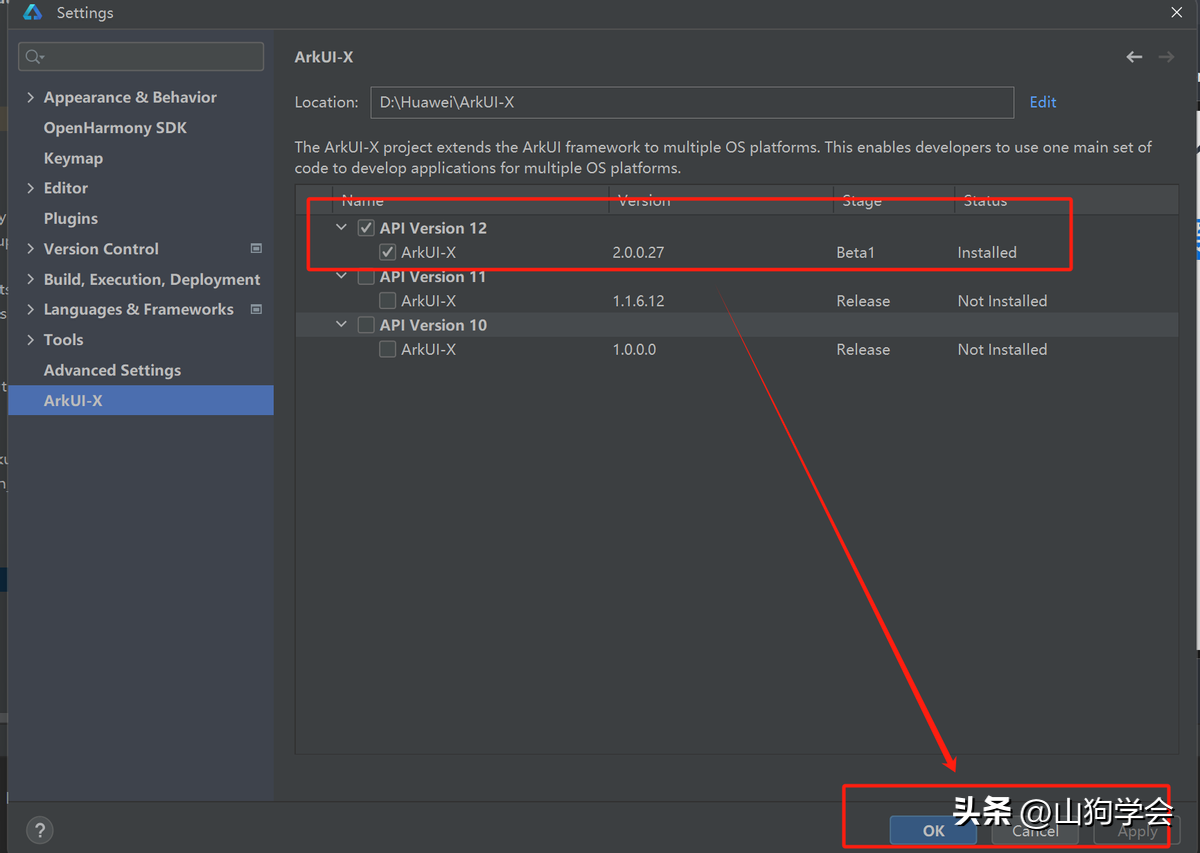Screen dimensions: 1200x853
Task: Click the Edit location link
Action: click(x=1043, y=102)
